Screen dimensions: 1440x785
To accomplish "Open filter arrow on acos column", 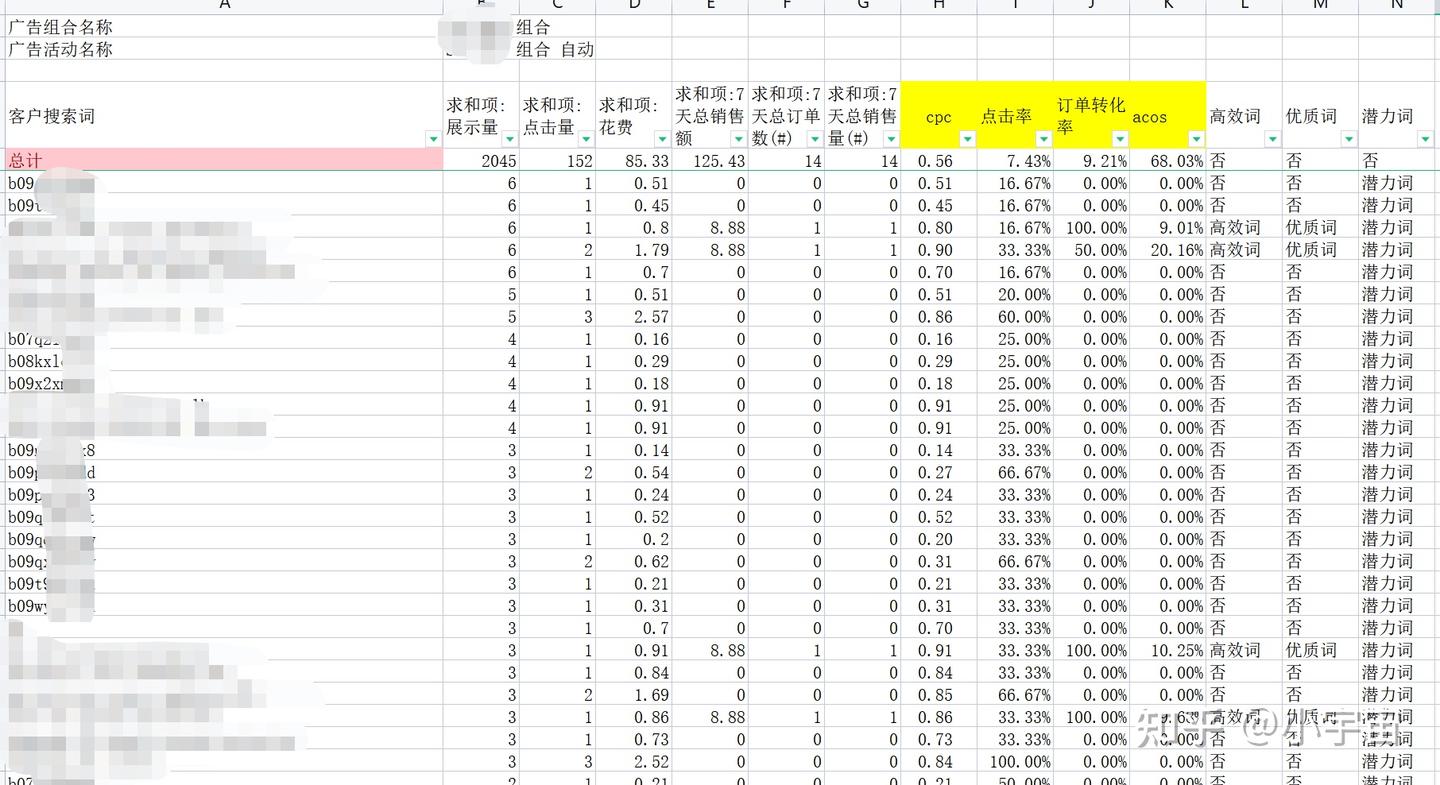I will click(x=1196, y=139).
